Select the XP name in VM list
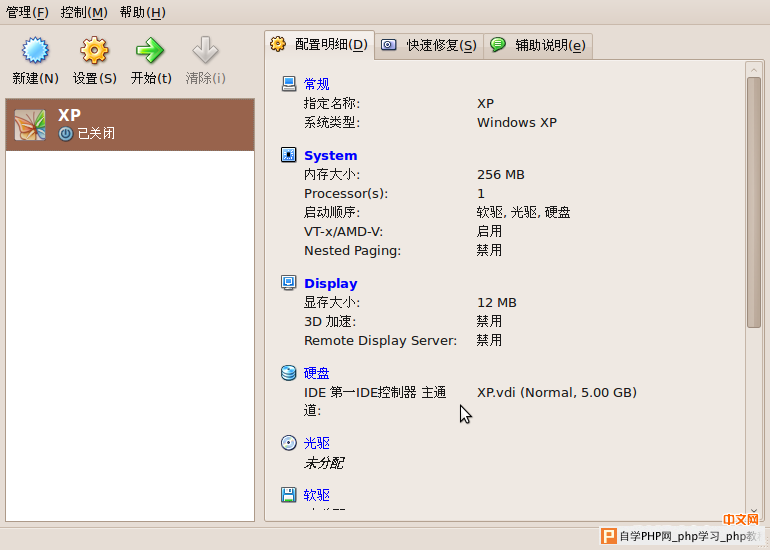The image size is (770, 550). [69, 115]
